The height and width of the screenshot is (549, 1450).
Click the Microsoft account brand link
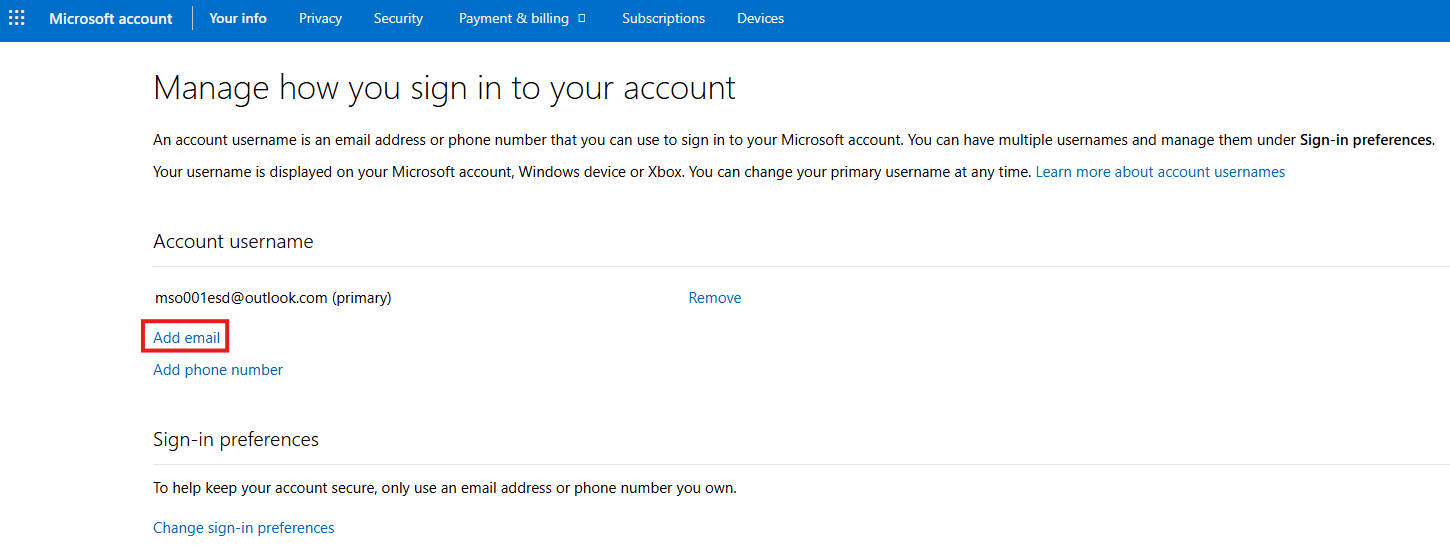click(110, 18)
